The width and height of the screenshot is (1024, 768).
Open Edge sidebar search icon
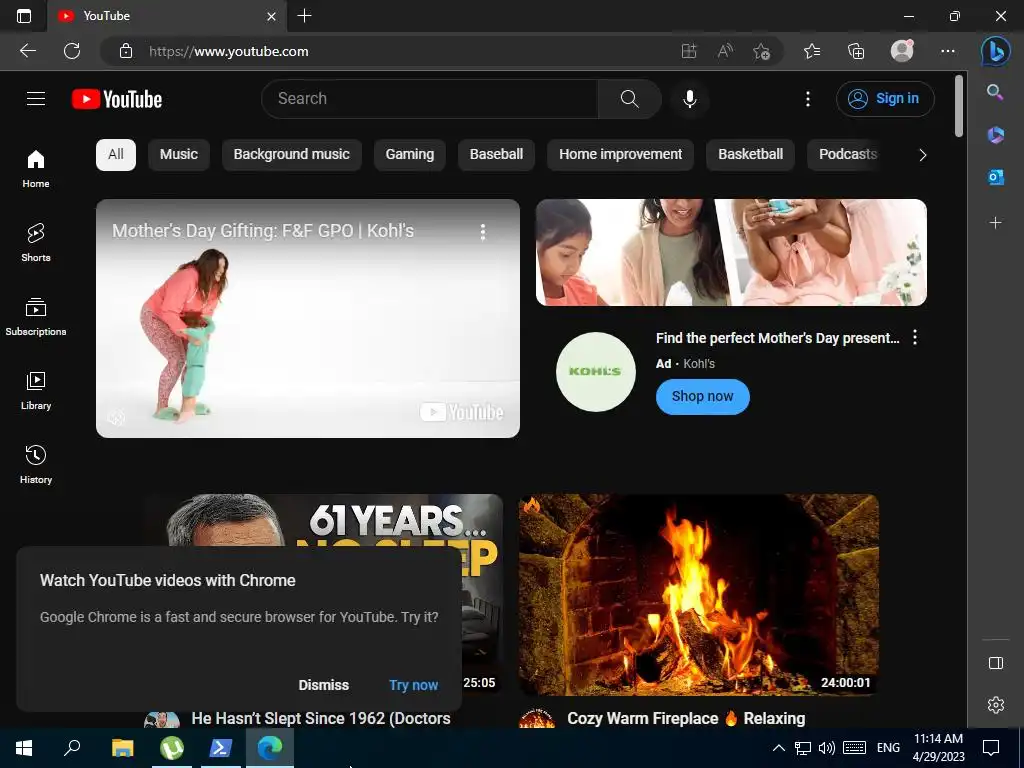(995, 92)
